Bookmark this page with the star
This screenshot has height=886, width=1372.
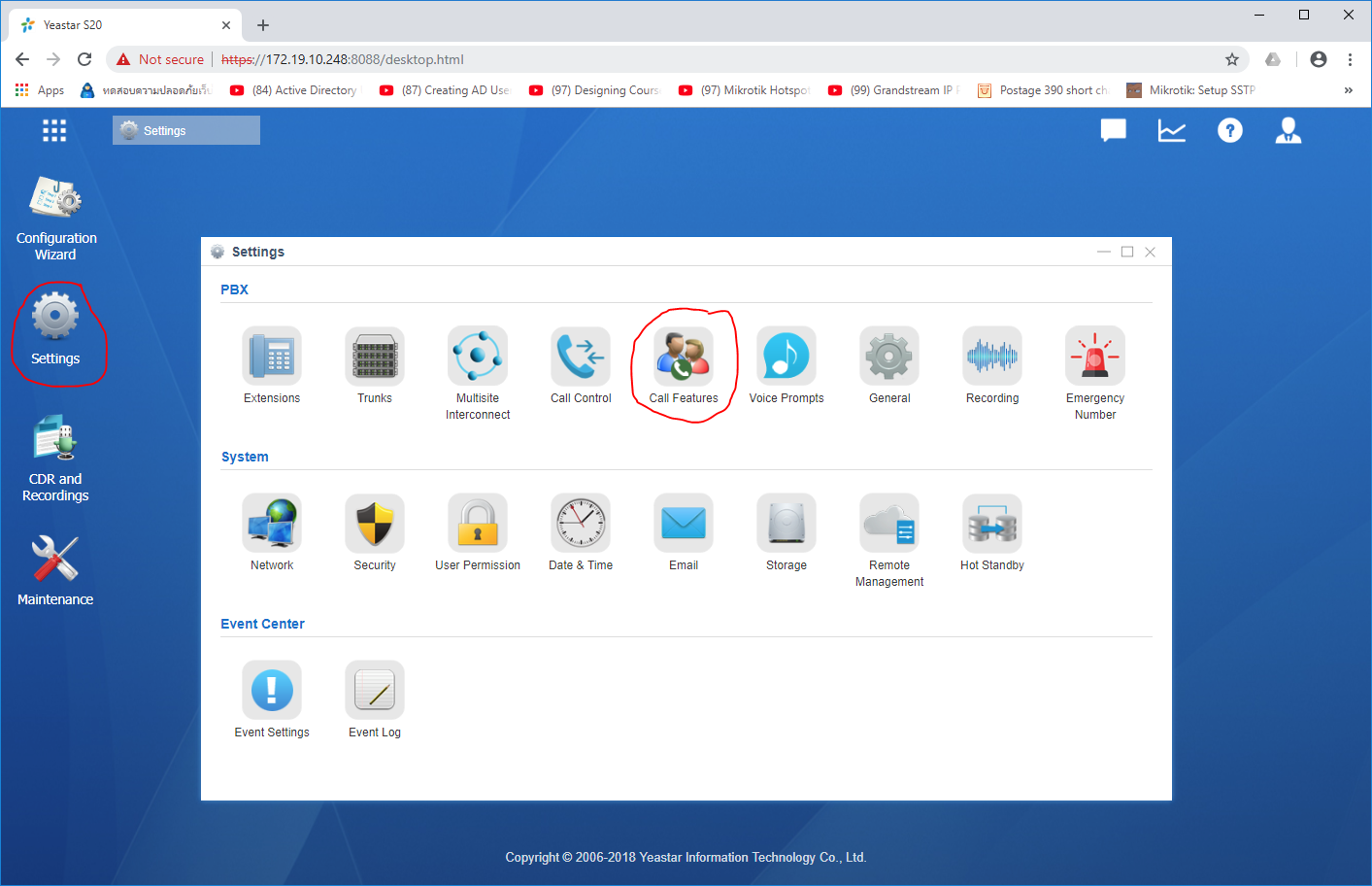[x=1232, y=59]
